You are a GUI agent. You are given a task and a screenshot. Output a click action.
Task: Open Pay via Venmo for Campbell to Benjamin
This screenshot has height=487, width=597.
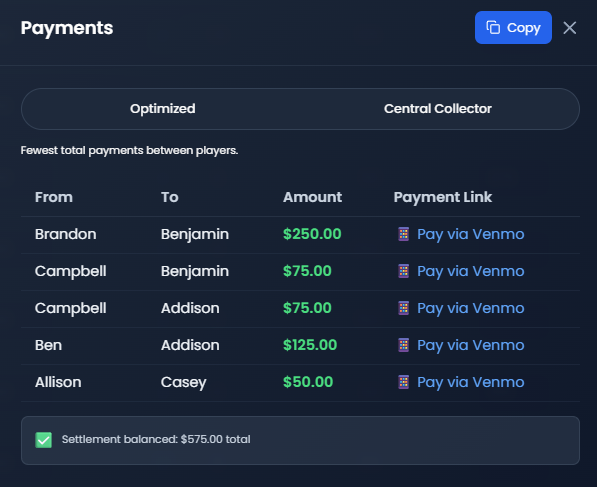click(471, 271)
